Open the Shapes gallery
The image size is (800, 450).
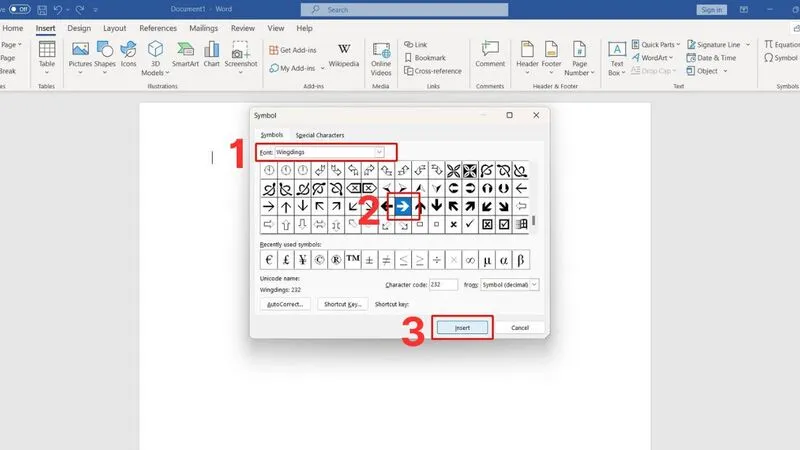point(105,58)
